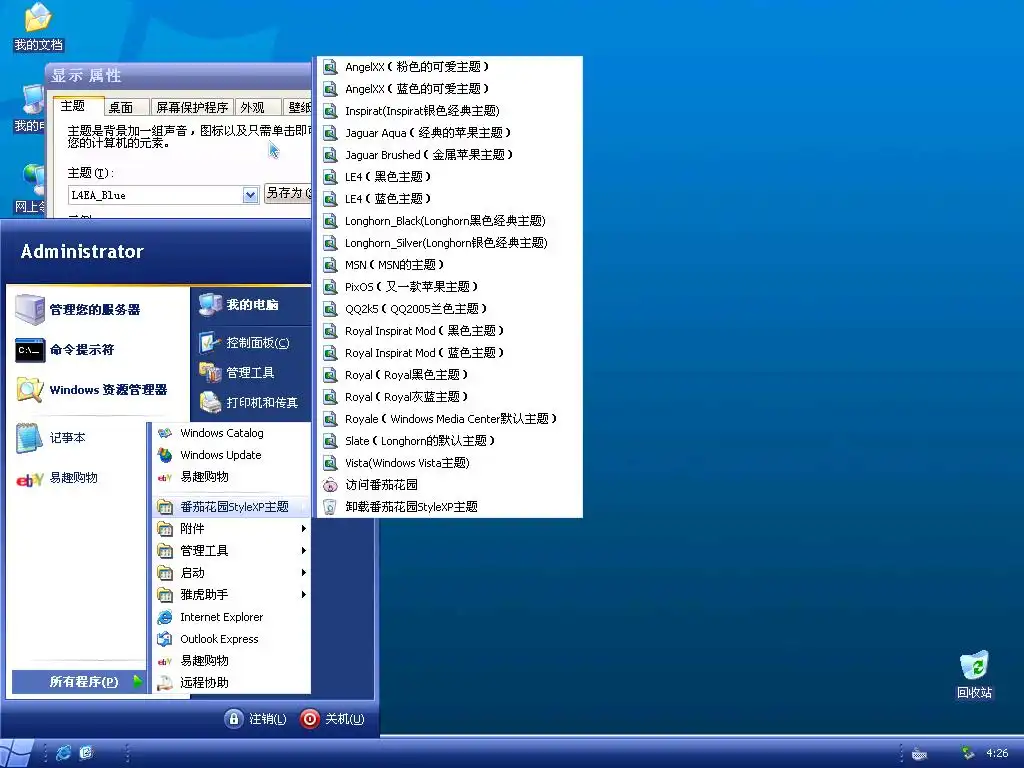Choose Royal Inspirat Mod blue theme

pyautogui.click(x=450, y=353)
